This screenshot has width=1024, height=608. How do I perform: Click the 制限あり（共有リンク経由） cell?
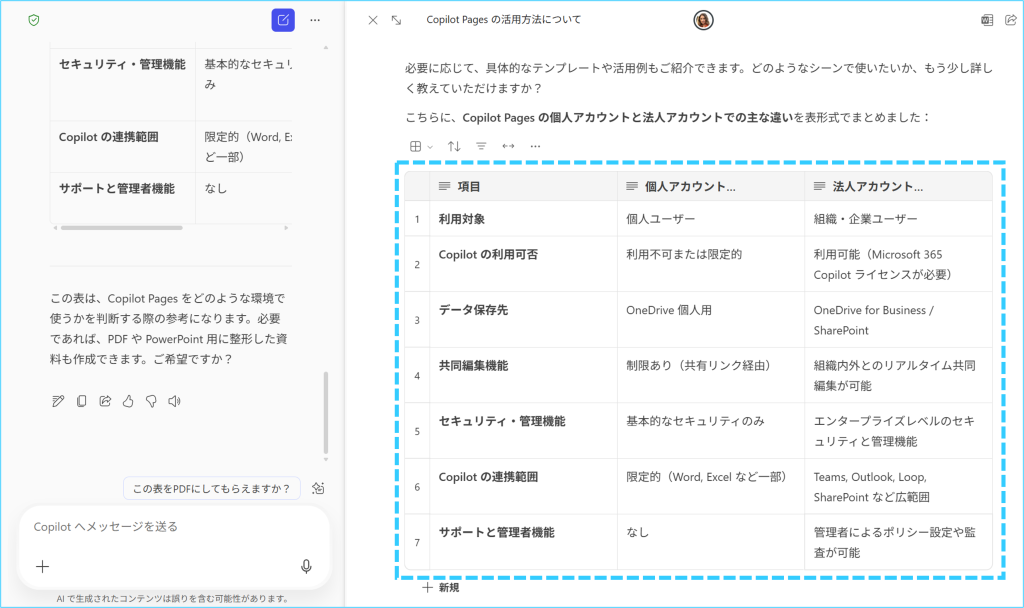pyautogui.click(x=711, y=376)
